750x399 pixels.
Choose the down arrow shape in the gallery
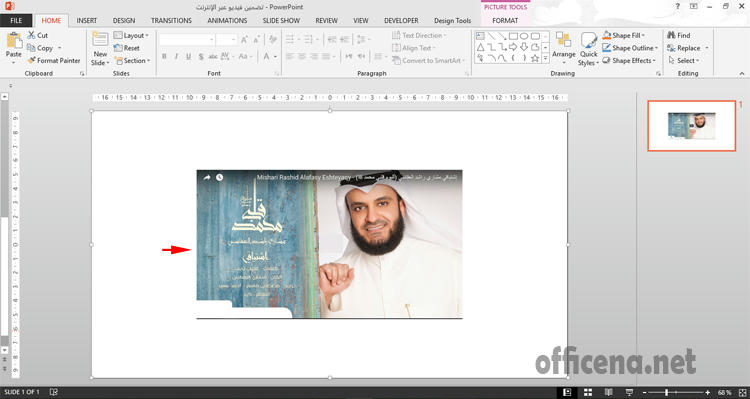(x=524, y=47)
